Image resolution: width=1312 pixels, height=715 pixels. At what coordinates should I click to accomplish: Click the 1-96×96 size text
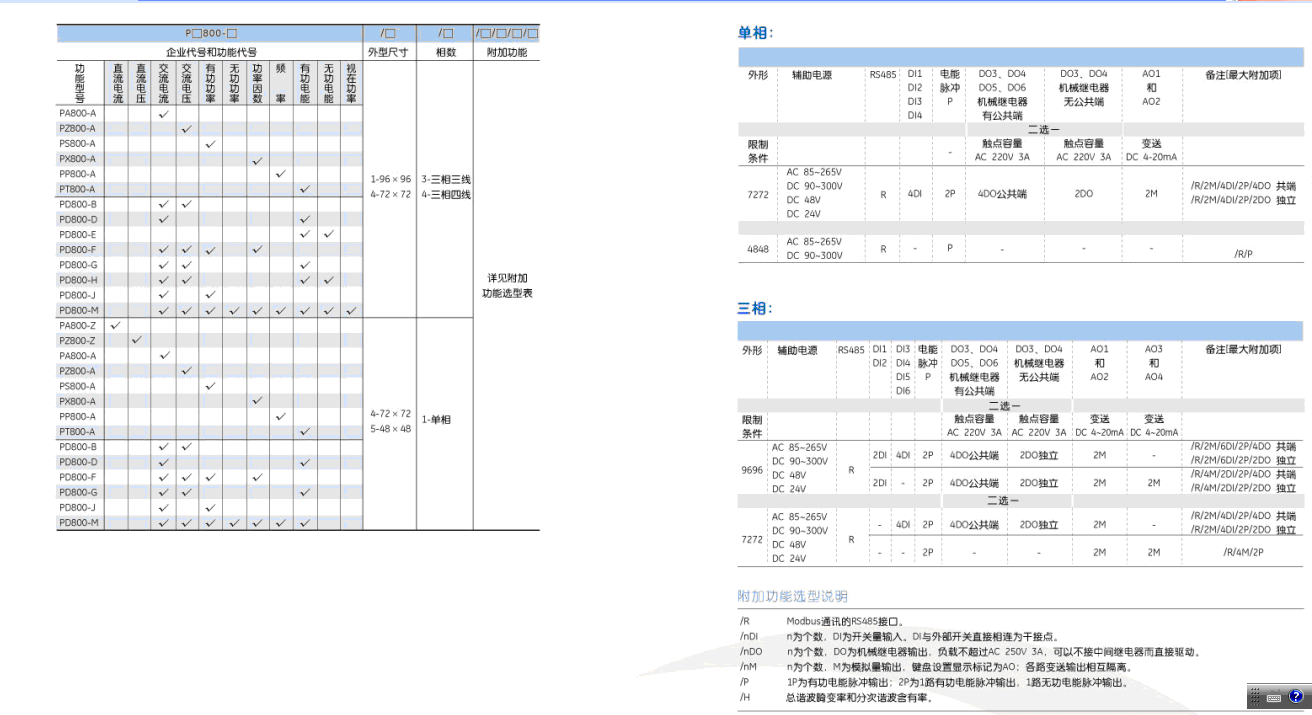point(390,180)
